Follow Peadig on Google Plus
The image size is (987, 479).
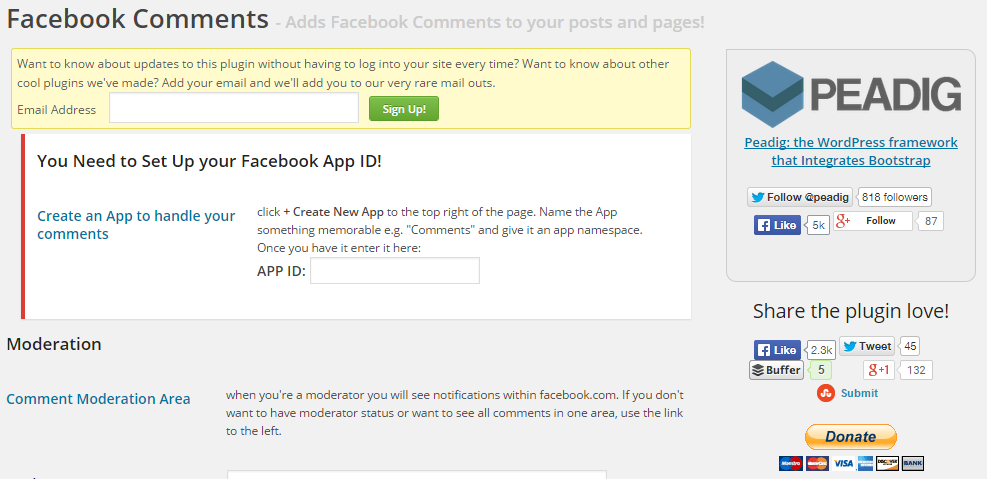click(872, 220)
